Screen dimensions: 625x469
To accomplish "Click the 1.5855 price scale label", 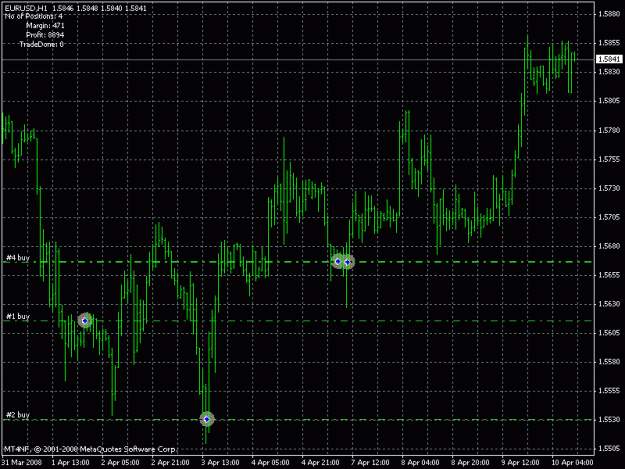I will [x=609, y=43].
